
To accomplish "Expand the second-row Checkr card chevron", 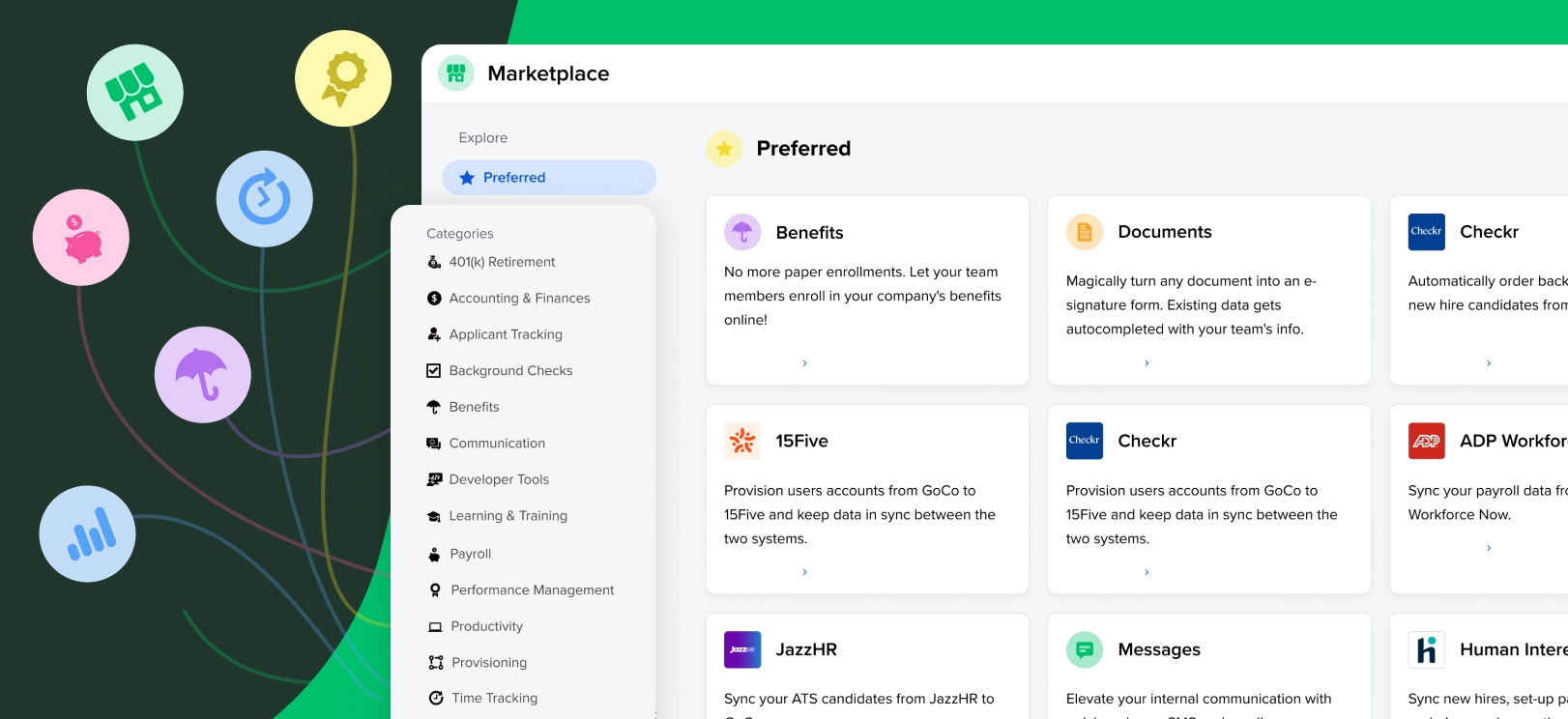I will pyautogui.click(x=1147, y=572).
